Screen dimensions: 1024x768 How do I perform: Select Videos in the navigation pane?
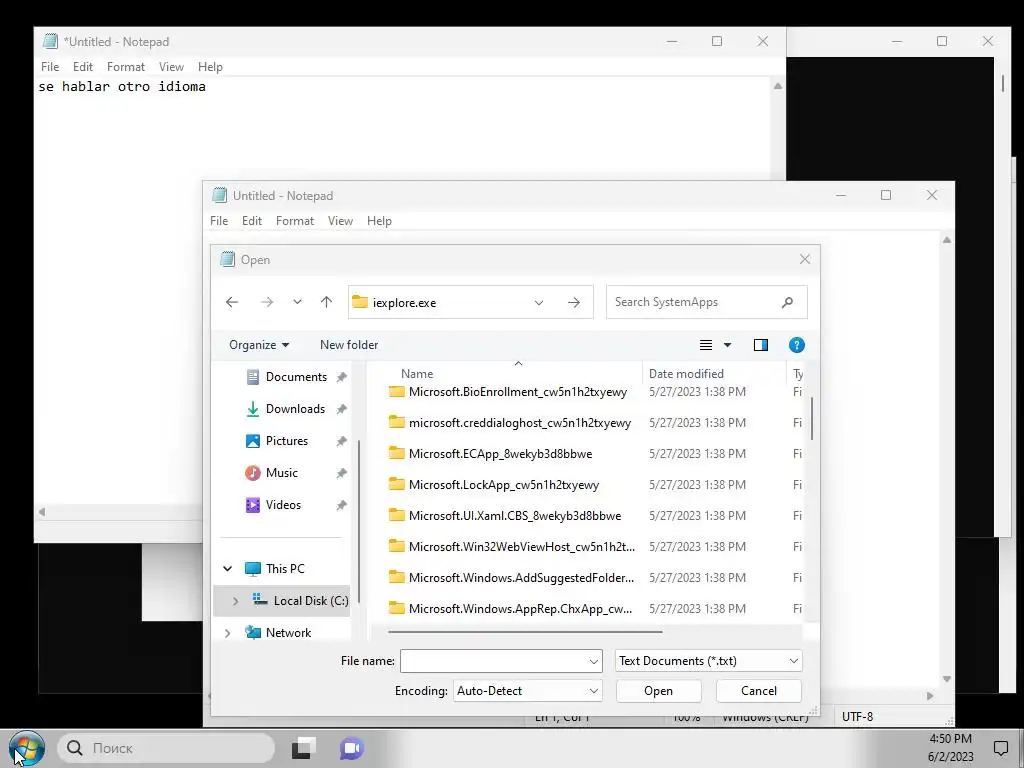283,505
